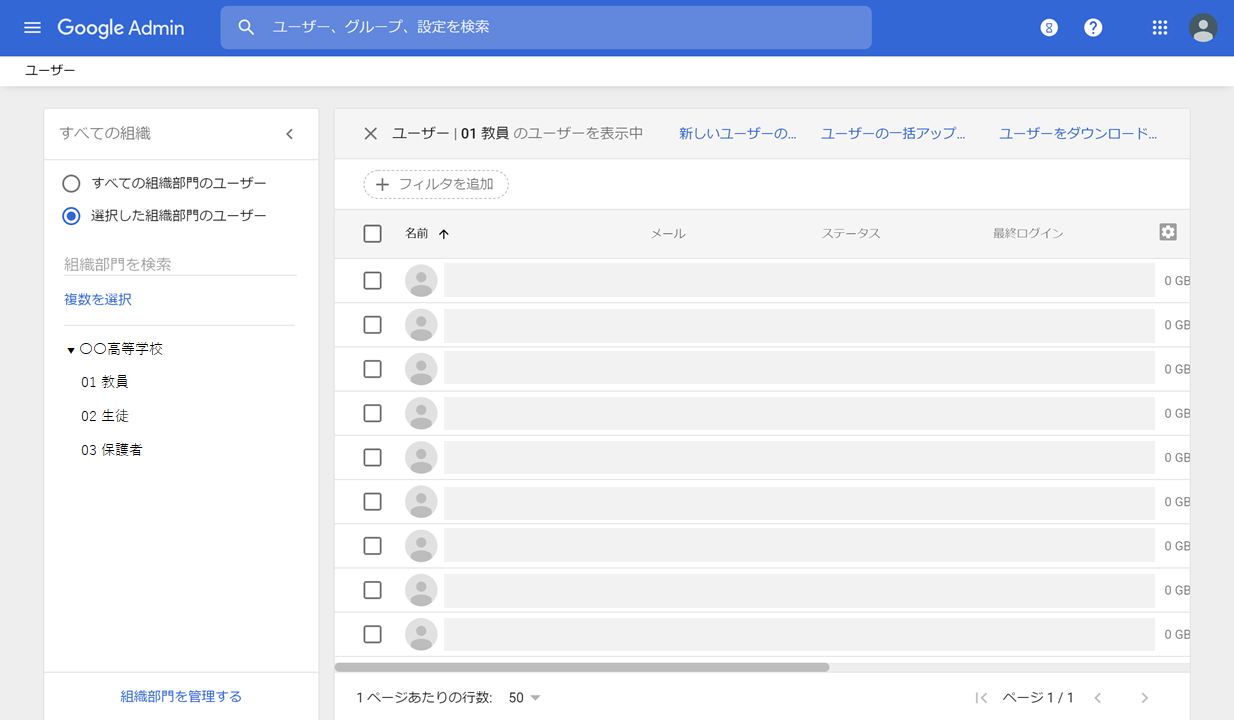Go to the first page of users

[981, 698]
